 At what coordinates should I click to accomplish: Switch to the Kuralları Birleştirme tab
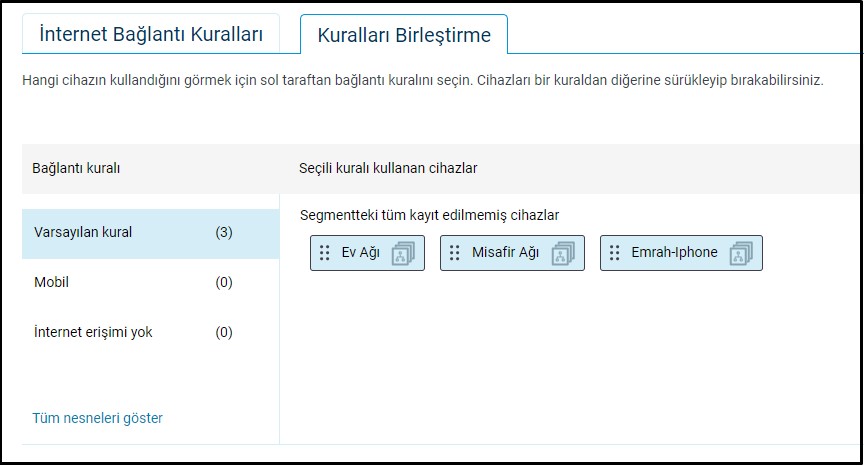[x=404, y=36]
